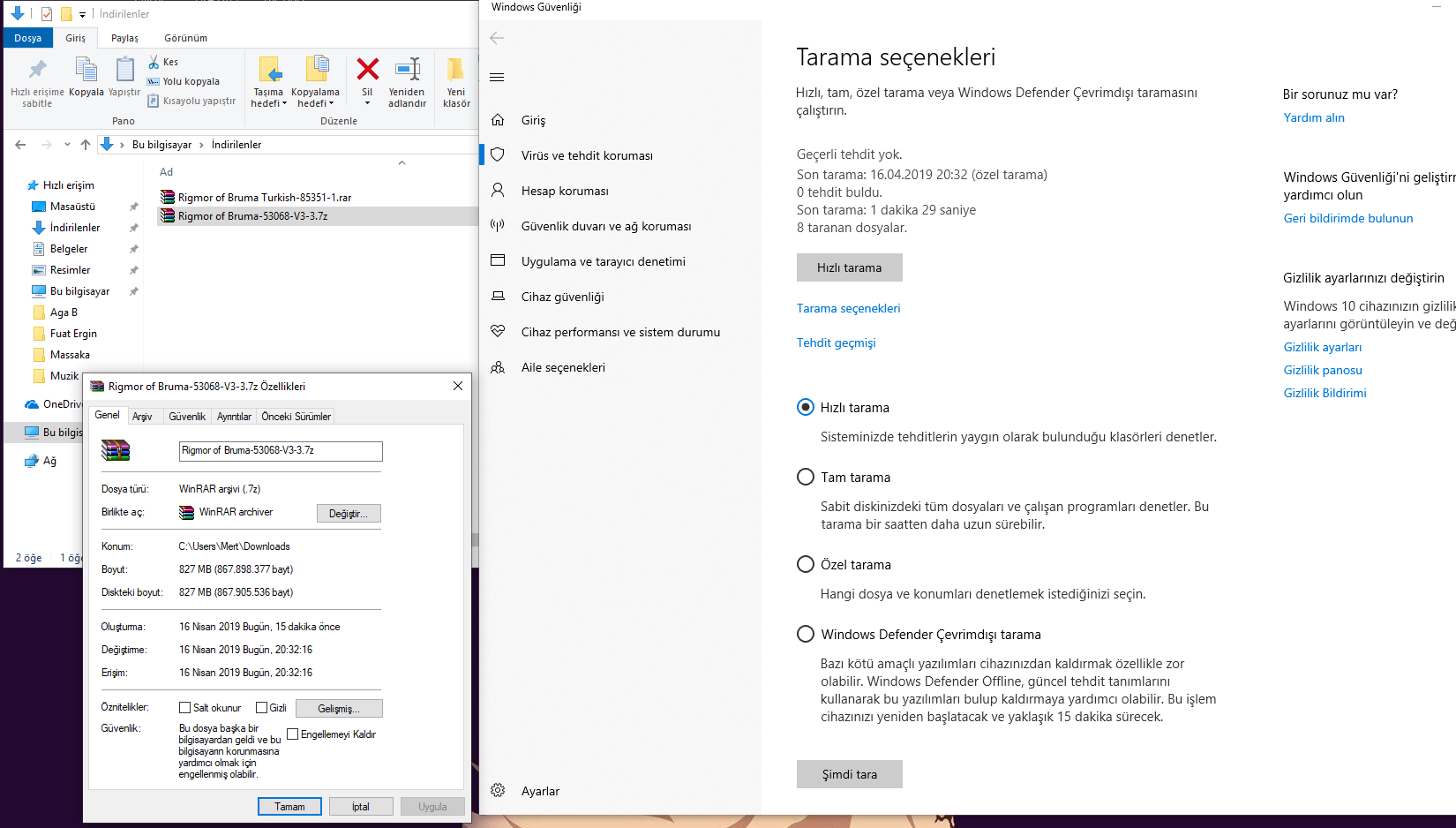Open the Ayrıntılar tab in the Özellikleri dialog
1456x828 pixels.
point(234,417)
